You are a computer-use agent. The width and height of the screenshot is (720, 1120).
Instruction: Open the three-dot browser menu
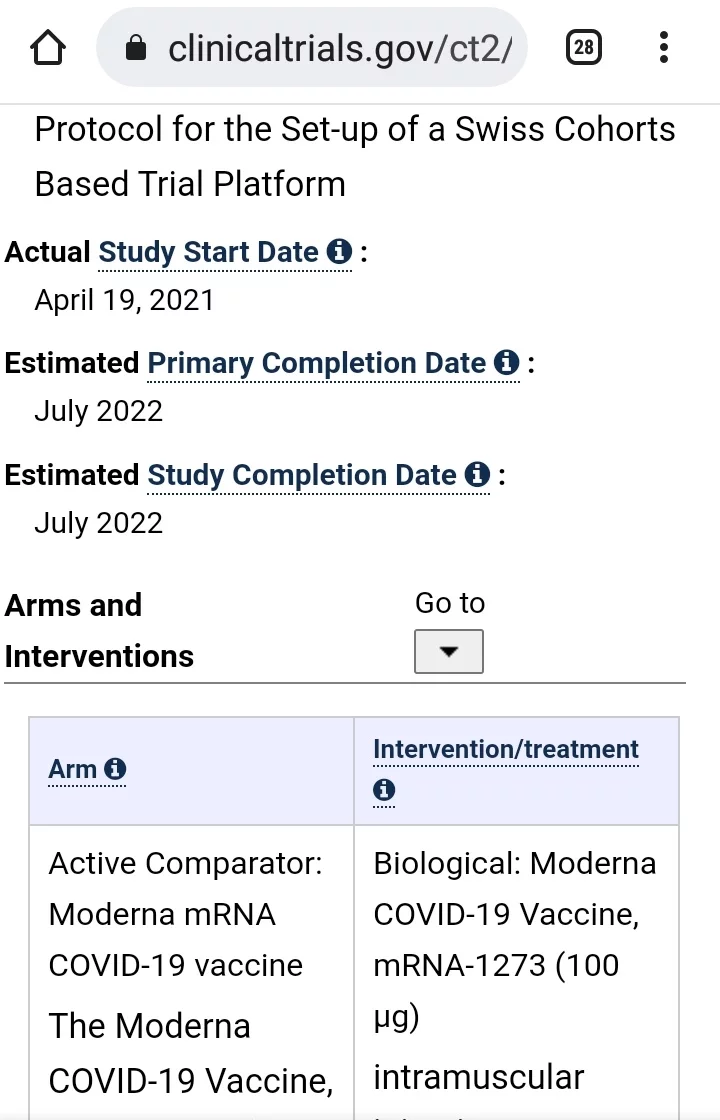664,47
